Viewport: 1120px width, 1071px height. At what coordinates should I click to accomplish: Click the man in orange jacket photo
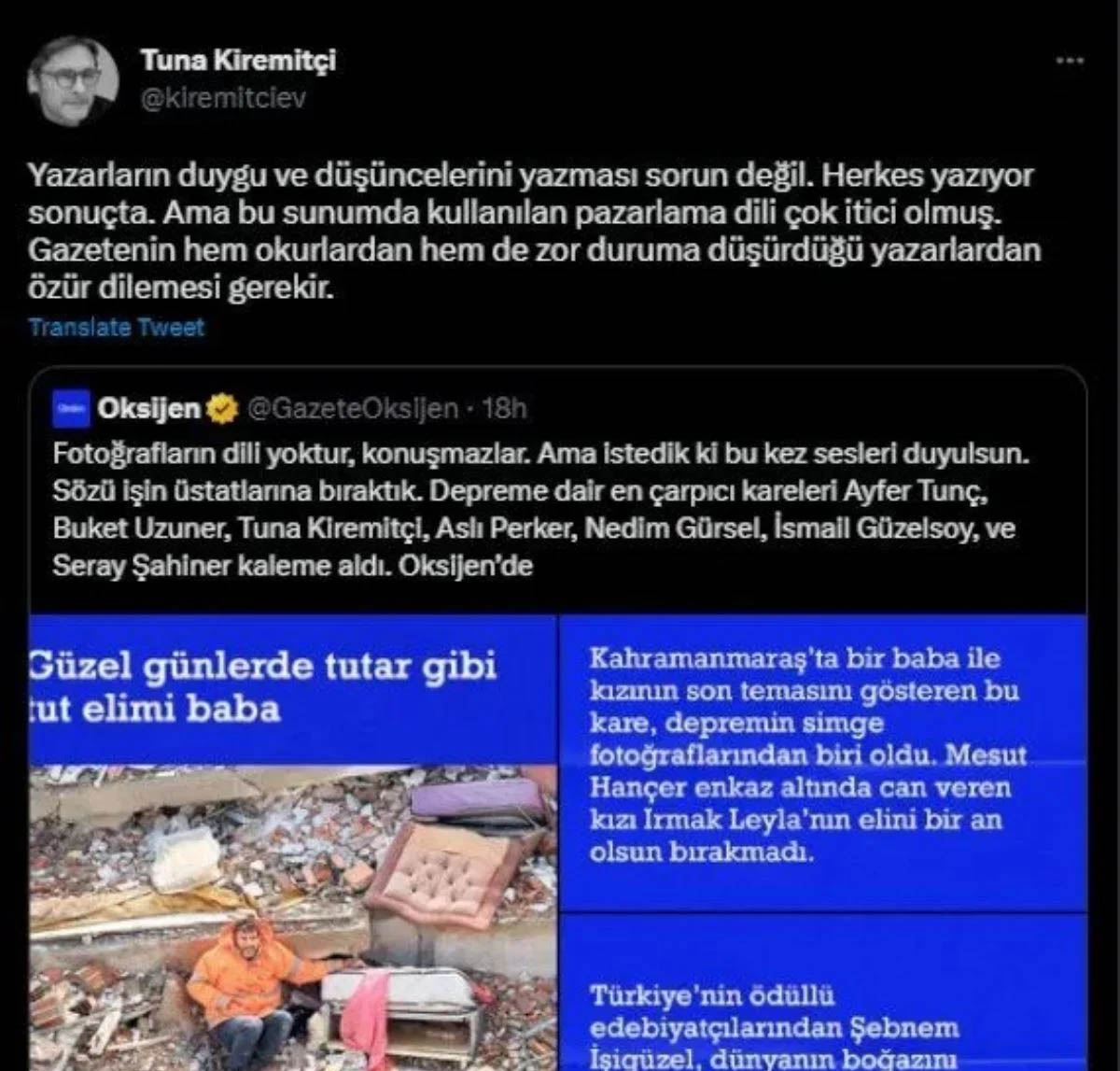243,993
